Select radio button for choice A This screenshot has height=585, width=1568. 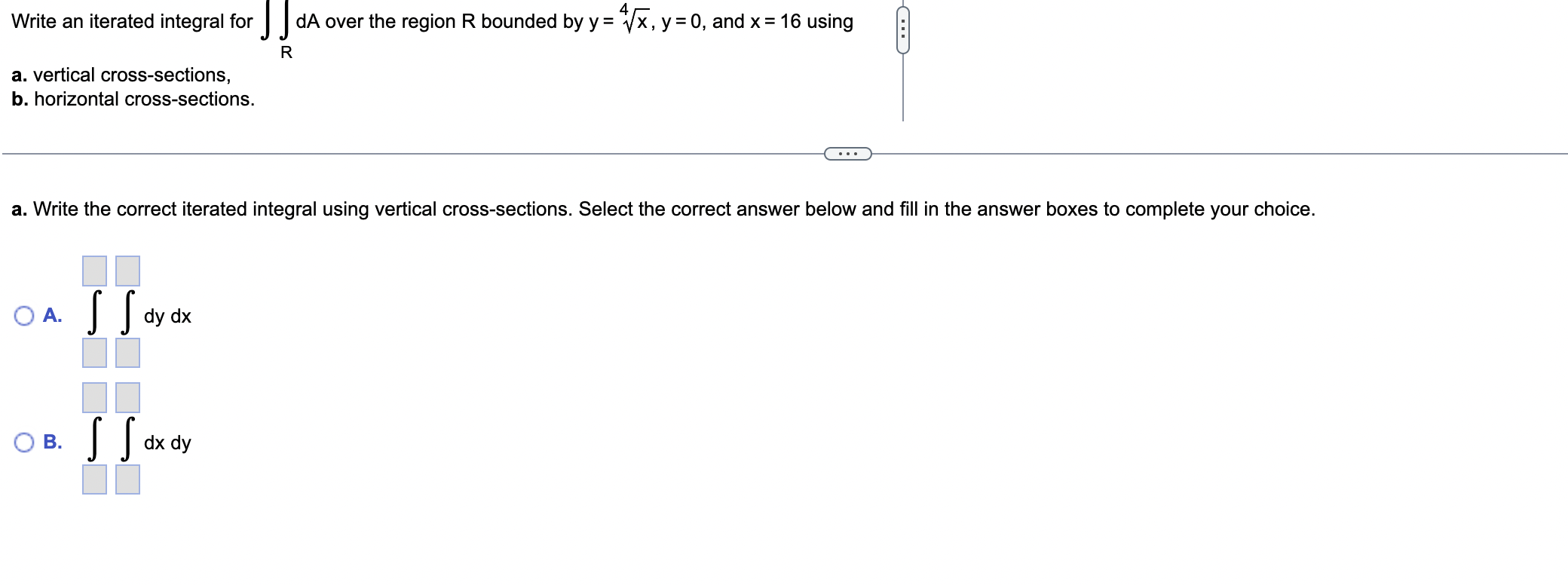pyautogui.click(x=23, y=316)
